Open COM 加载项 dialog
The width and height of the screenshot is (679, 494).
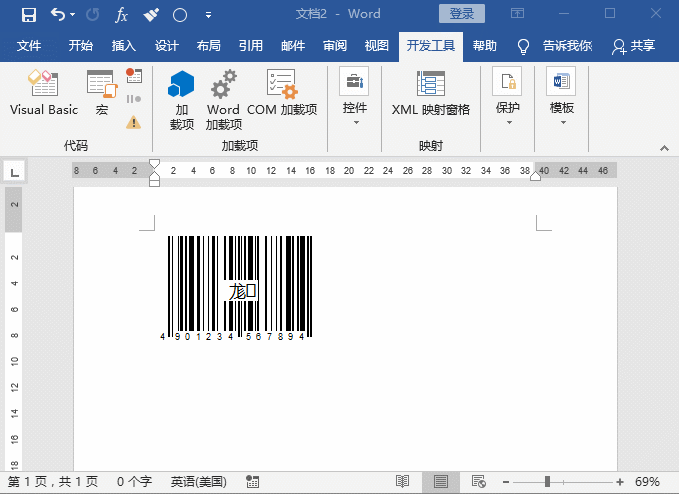coord(282,93)
